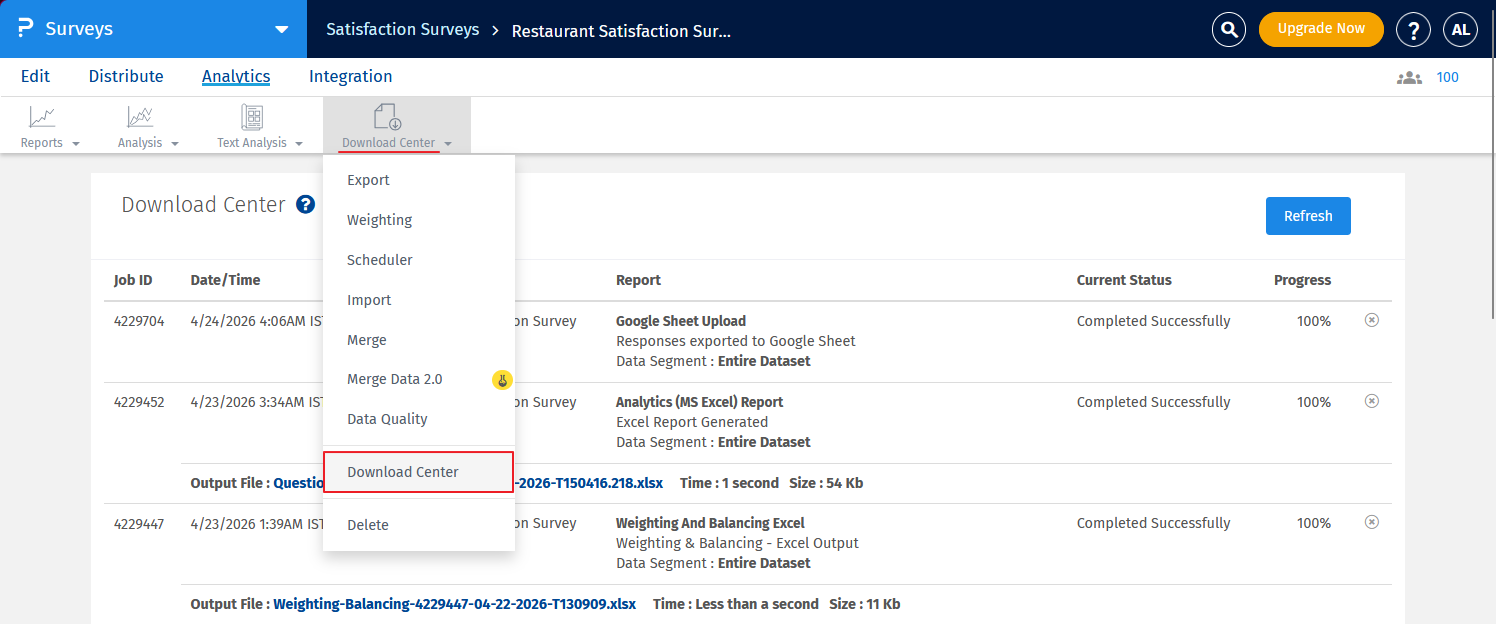Open Weighting-Balancing xlsx output file link
Screen dimensions: 1496x624
454,604
